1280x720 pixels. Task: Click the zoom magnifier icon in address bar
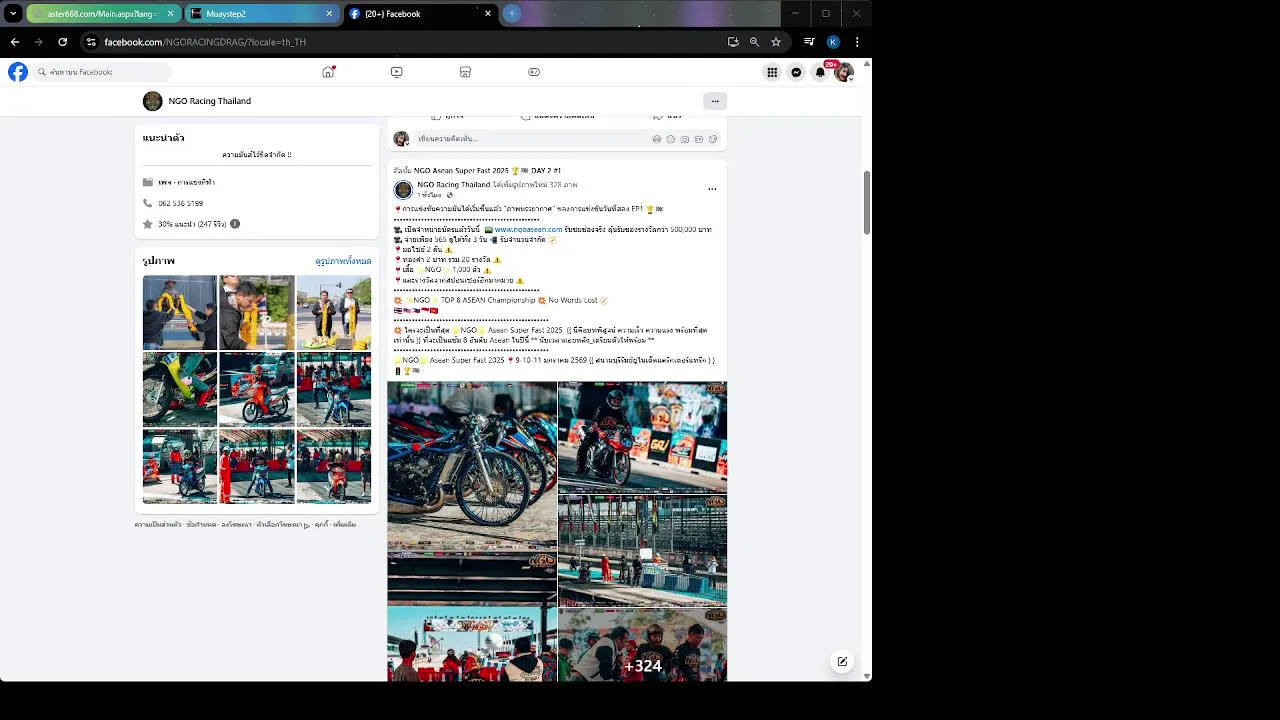[x=754, y=42]
